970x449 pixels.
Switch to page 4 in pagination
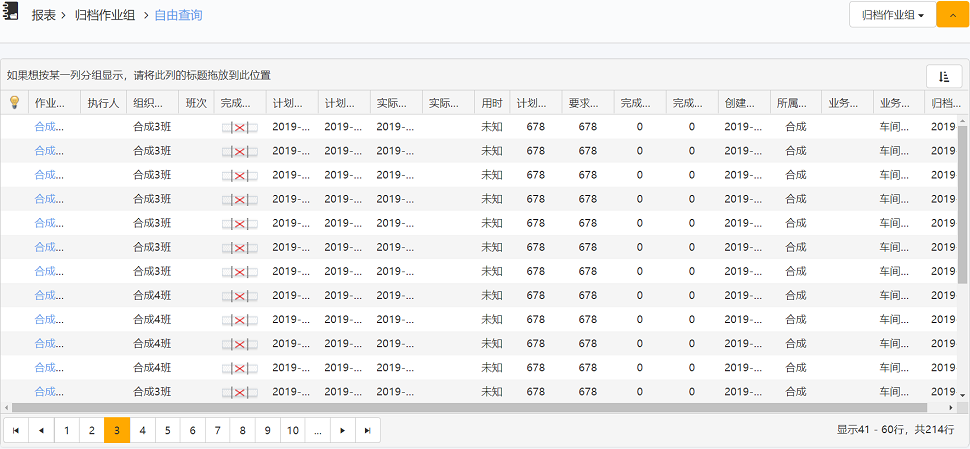pos(142,430)
